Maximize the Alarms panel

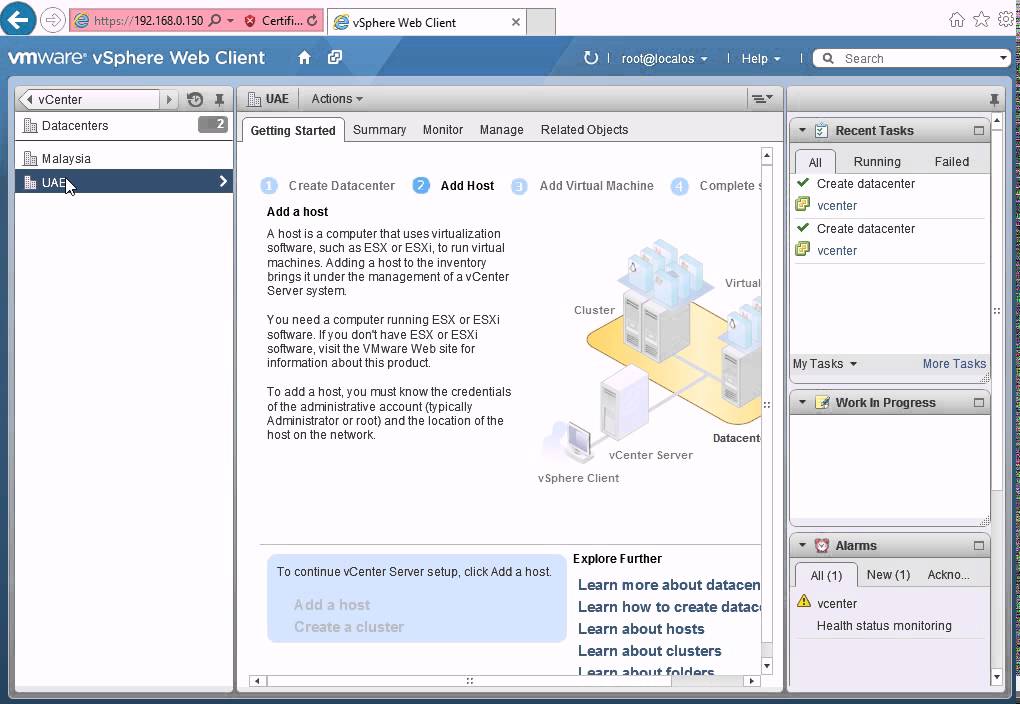978,545
